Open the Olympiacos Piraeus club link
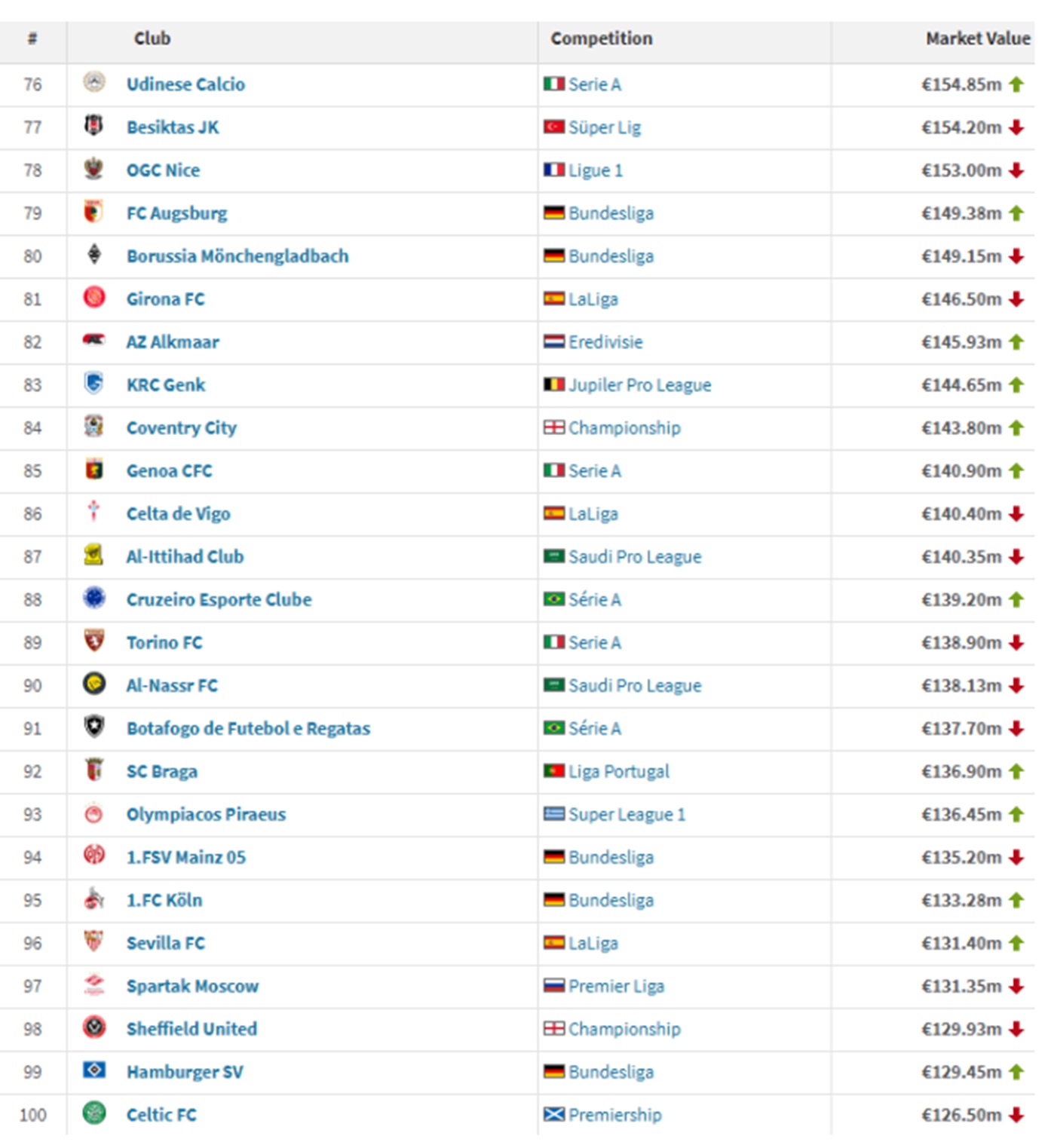Screen dimensions: 1048x1148 (x=206, y=815)
